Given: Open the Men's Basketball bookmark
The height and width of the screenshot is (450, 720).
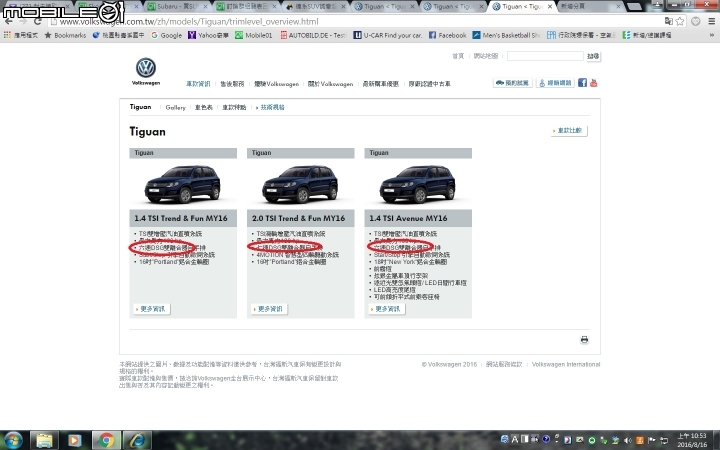Looking at the screenshot, I should pyautogui.click(x=506, y=35).
